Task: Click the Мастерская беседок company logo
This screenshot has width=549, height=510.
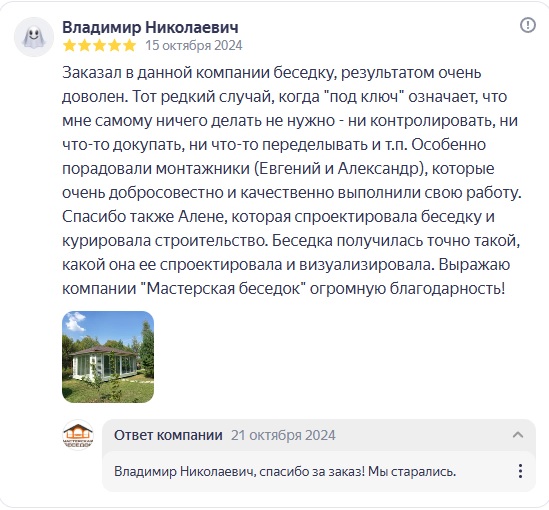Action: click(x=78, y=435)
